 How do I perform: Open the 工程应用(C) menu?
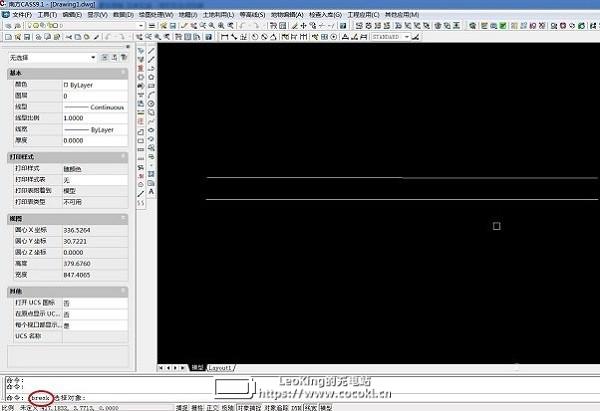point(363,15)
